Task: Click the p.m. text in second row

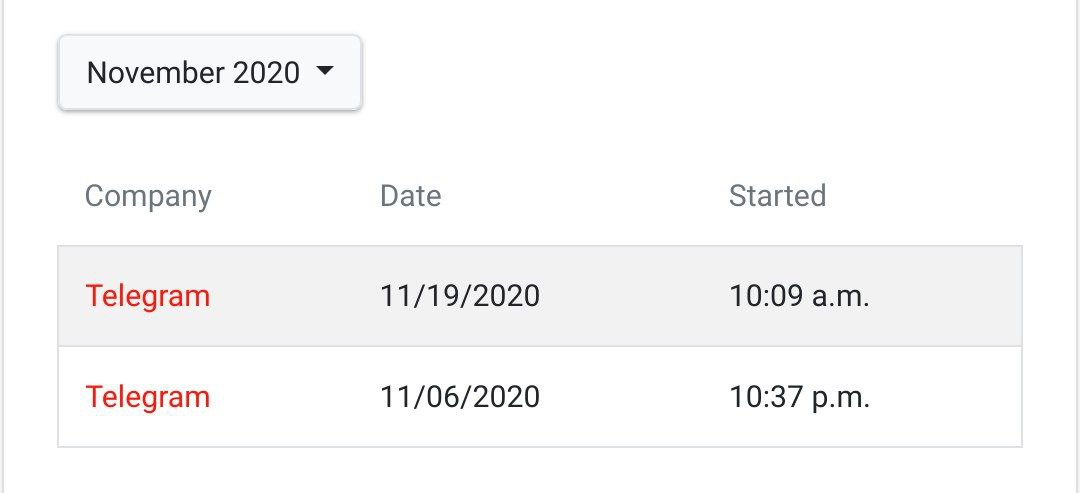Action: click(841, 399)
